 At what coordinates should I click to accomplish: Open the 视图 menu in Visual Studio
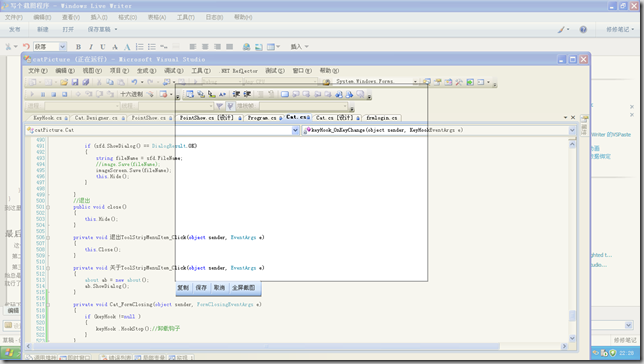92,71
